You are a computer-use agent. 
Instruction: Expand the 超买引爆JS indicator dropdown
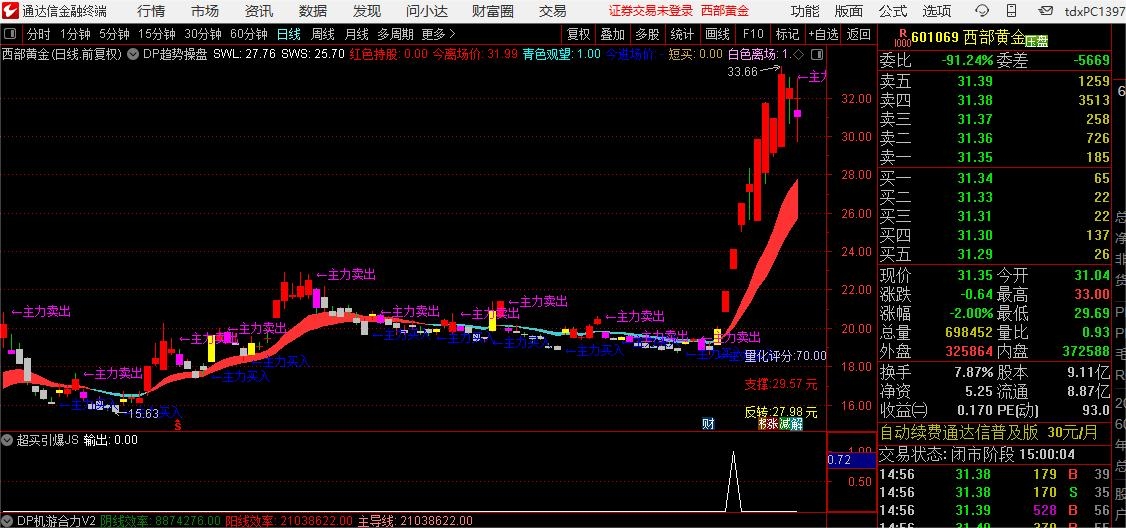point(8,440)
